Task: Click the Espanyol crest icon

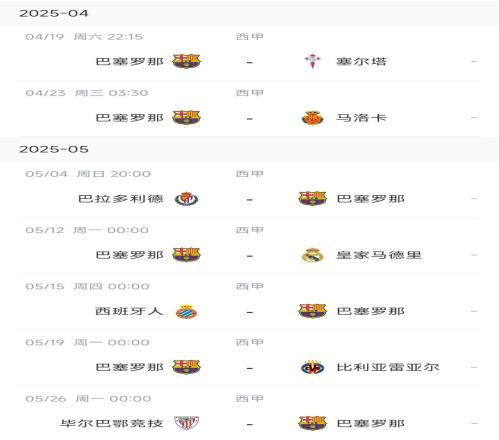Action: click(186, 311)
